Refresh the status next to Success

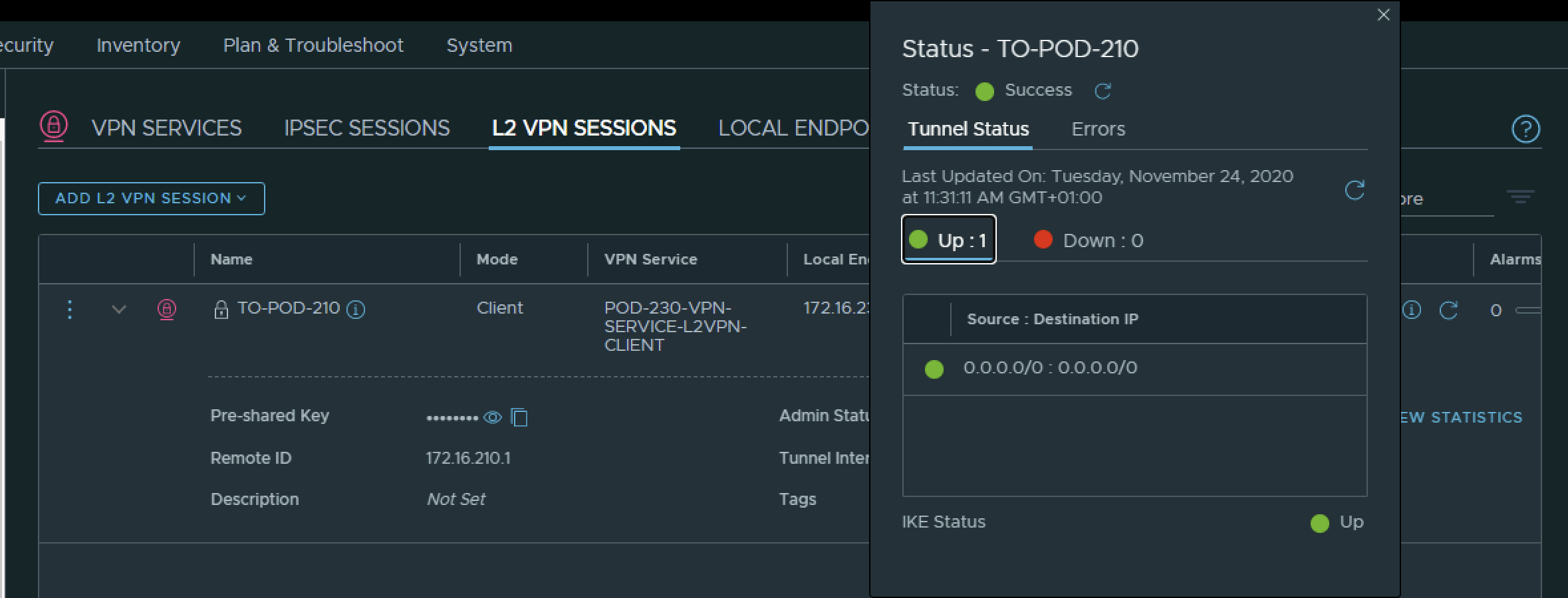[1103, 91]
